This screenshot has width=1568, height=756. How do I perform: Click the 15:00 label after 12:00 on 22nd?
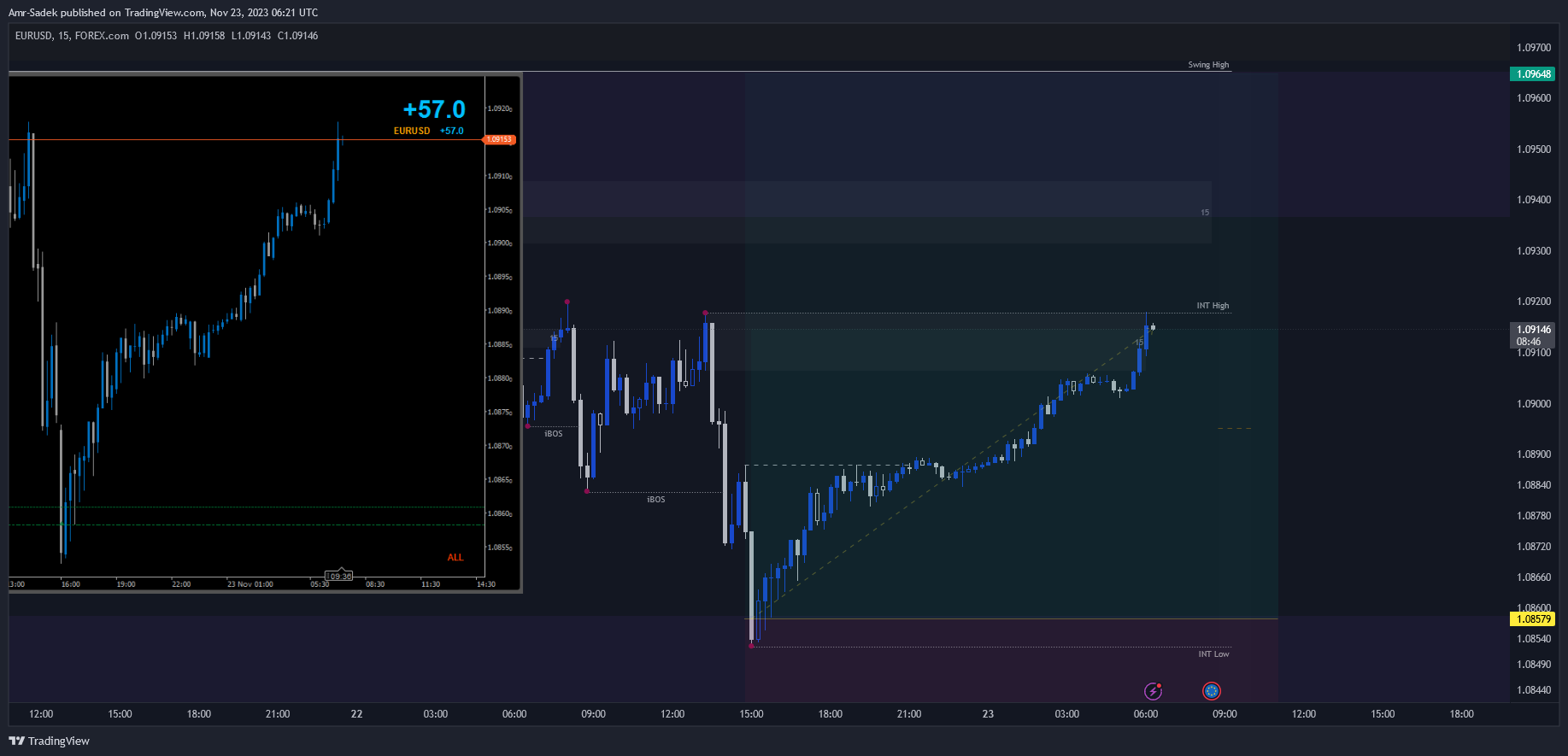point(751,714)
